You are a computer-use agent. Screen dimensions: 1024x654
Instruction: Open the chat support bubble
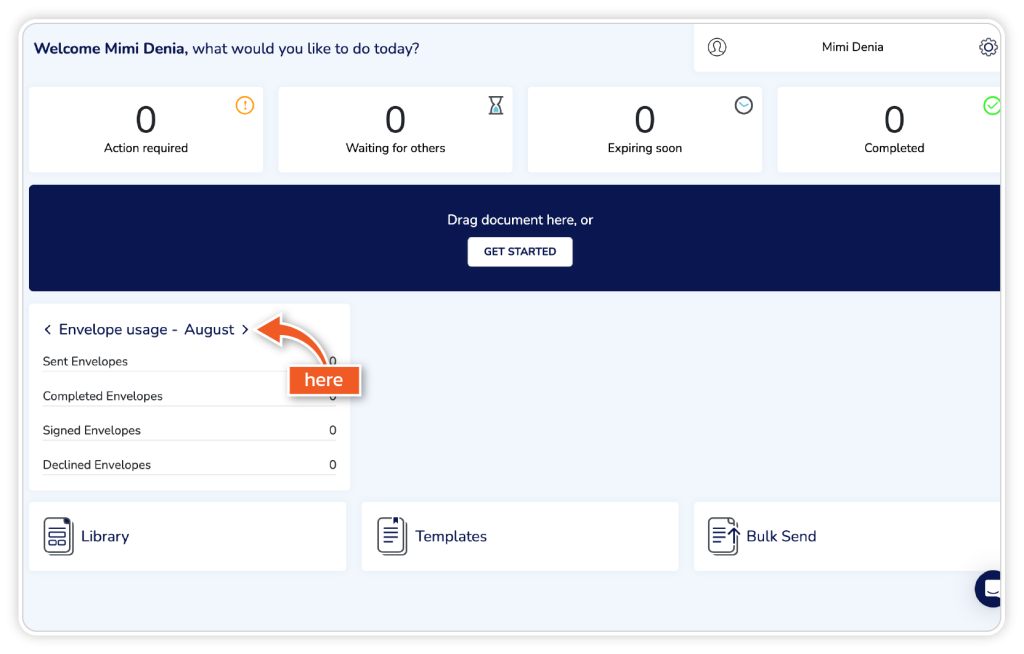(991, 589)
